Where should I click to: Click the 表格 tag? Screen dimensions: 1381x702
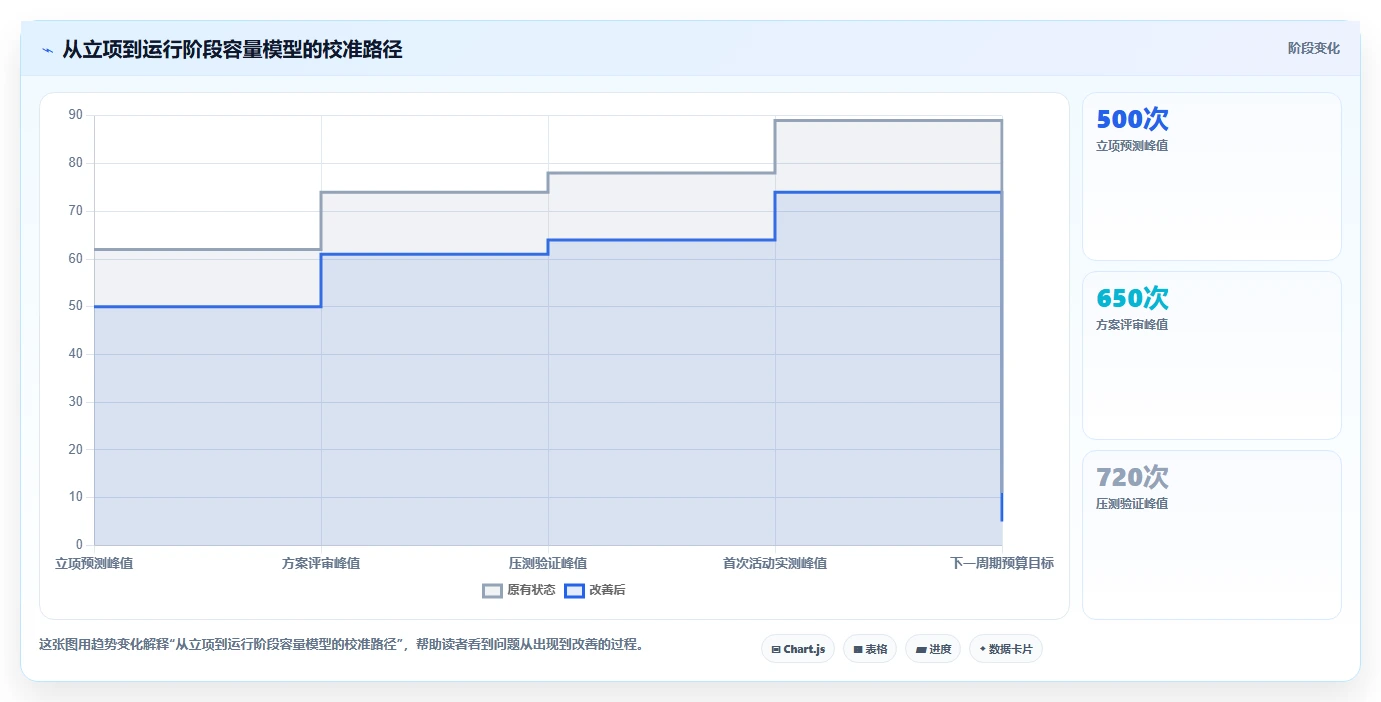click(x=870, y=649)
